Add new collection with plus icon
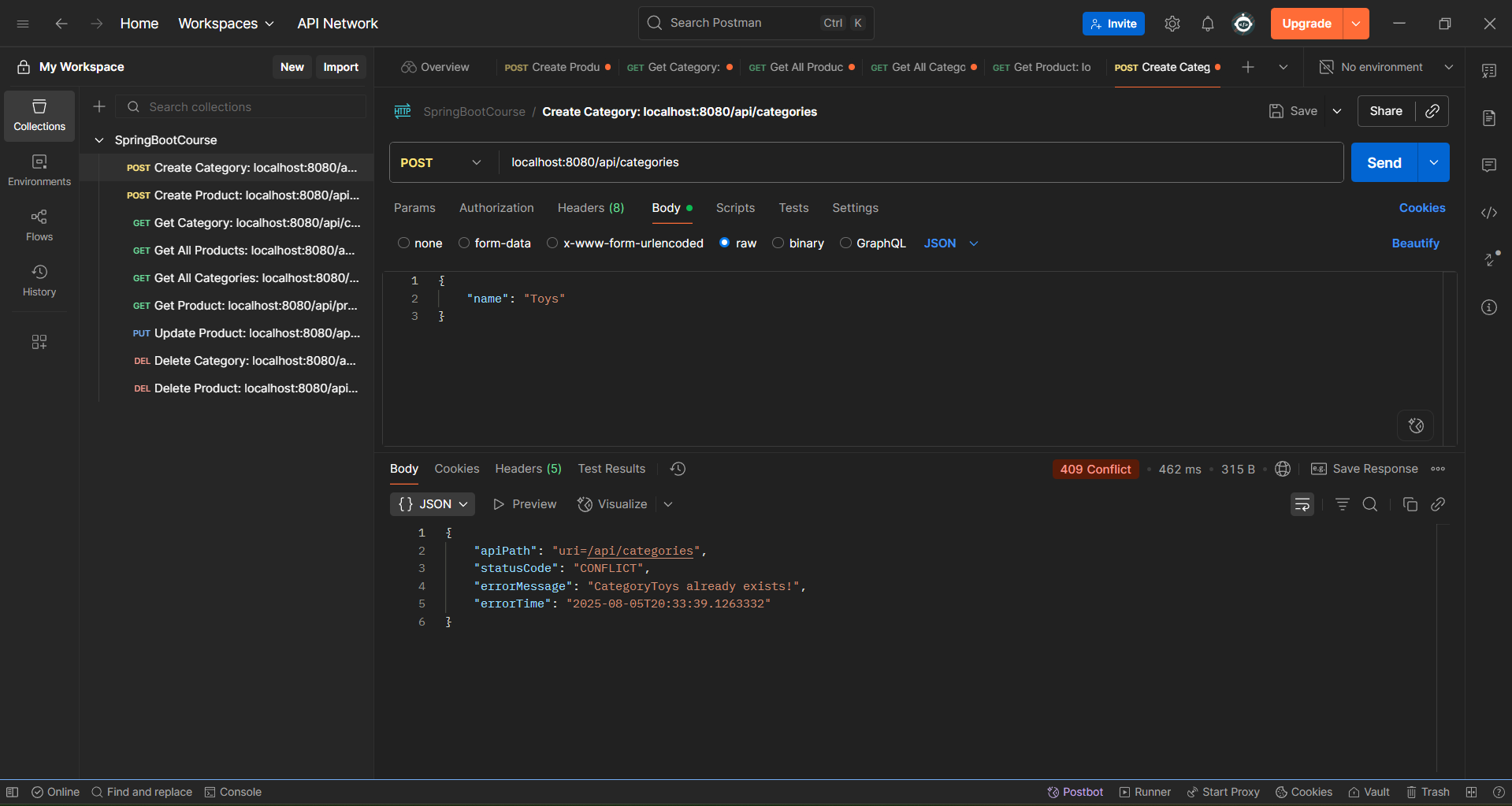The image size is (1512, 806). tap(99, 106)
